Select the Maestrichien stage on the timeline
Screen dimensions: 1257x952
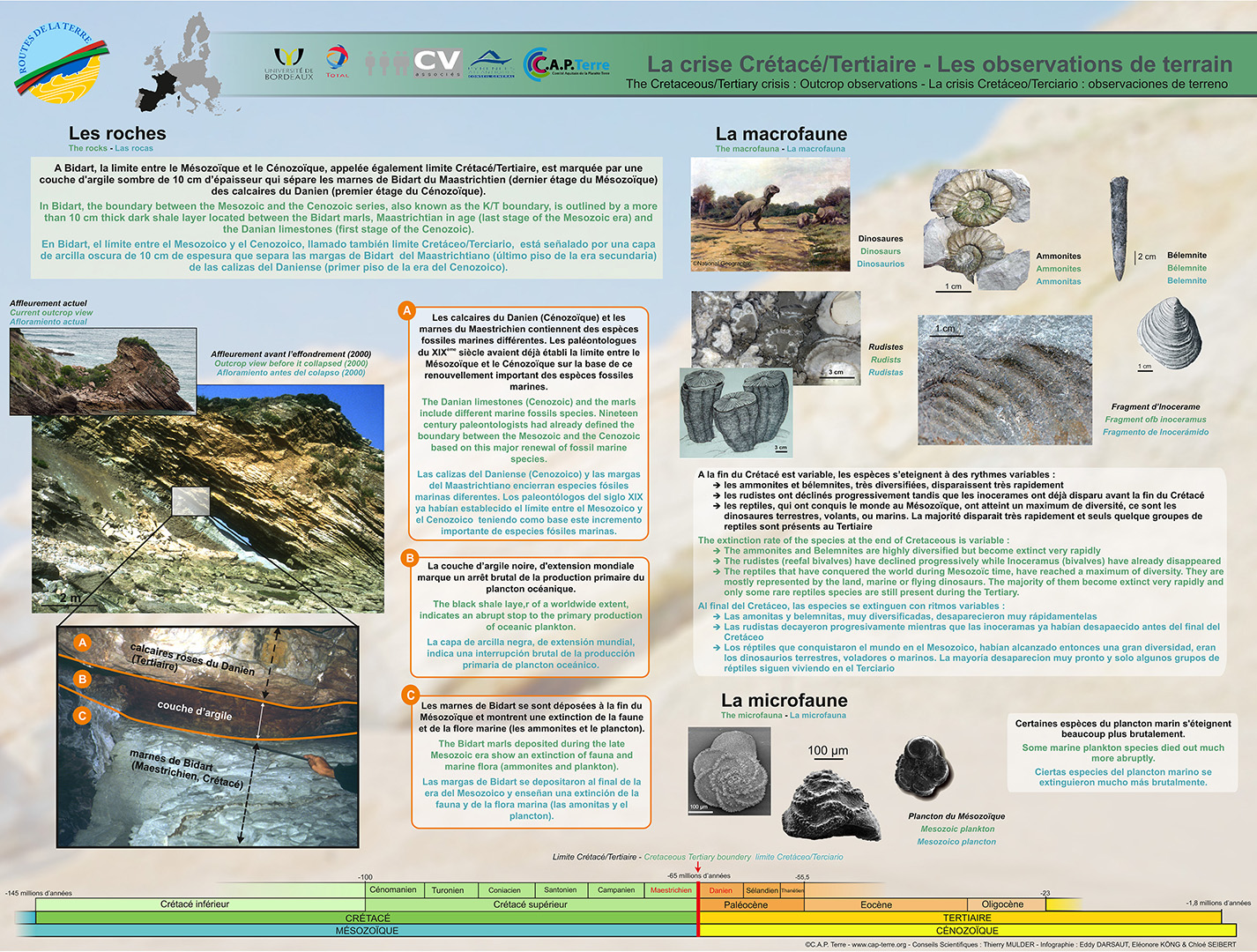671,890
